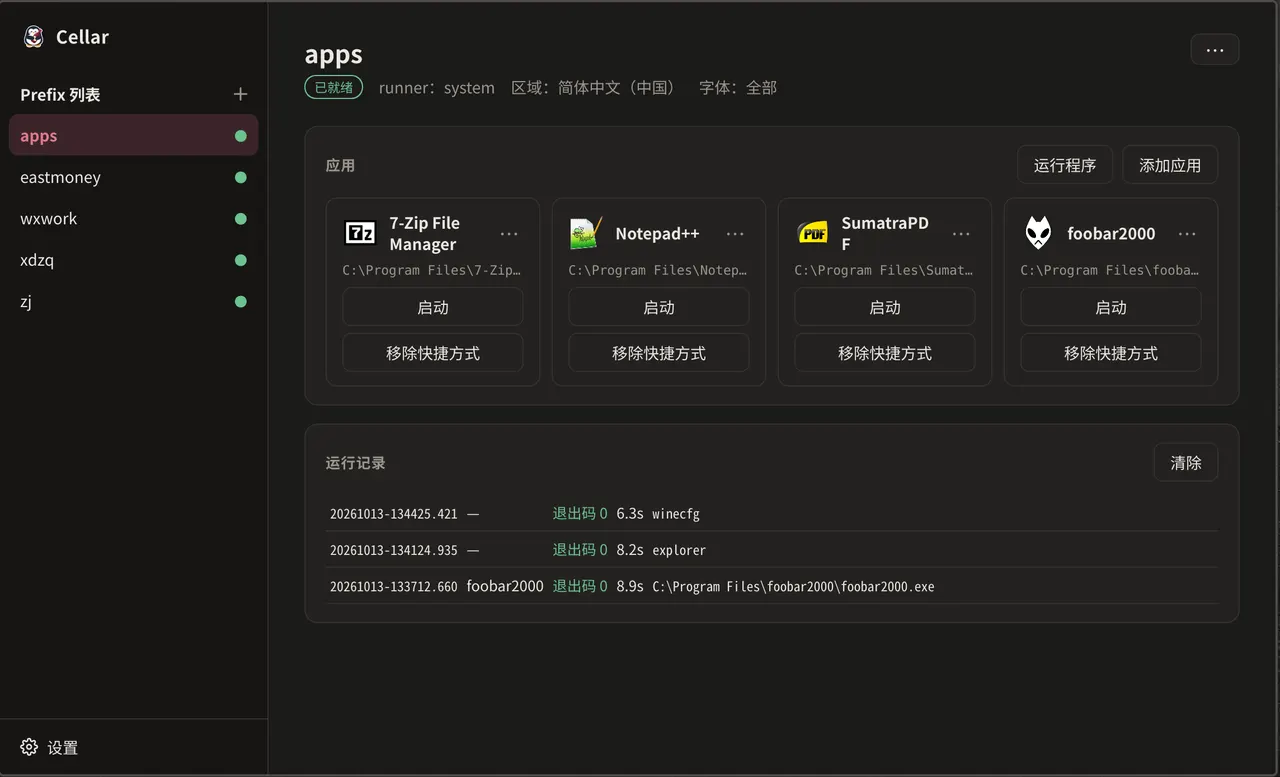1280x777 pixels.
Task: Click the green status dot for eastmoney
Action: (240, 177)
